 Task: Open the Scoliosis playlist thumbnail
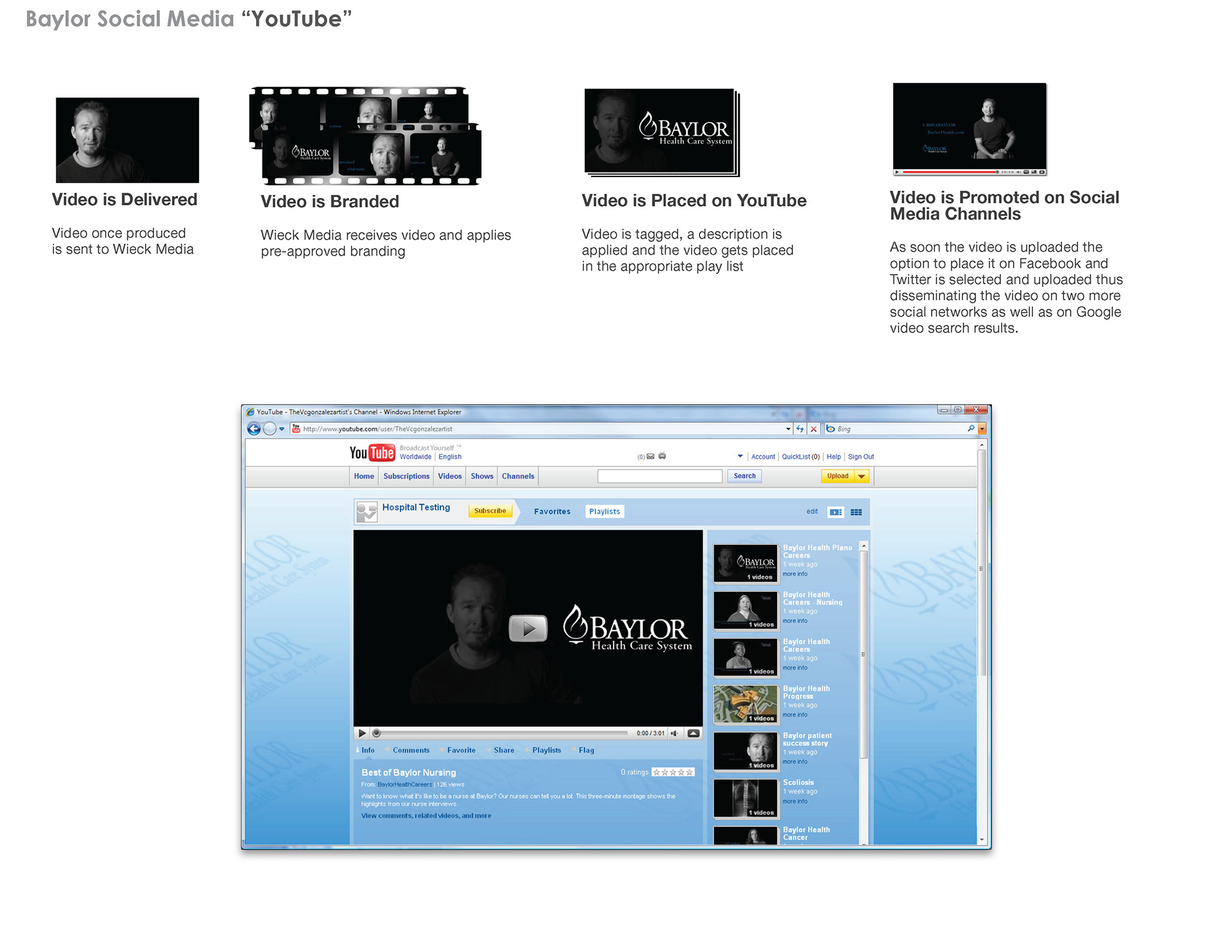746,798
